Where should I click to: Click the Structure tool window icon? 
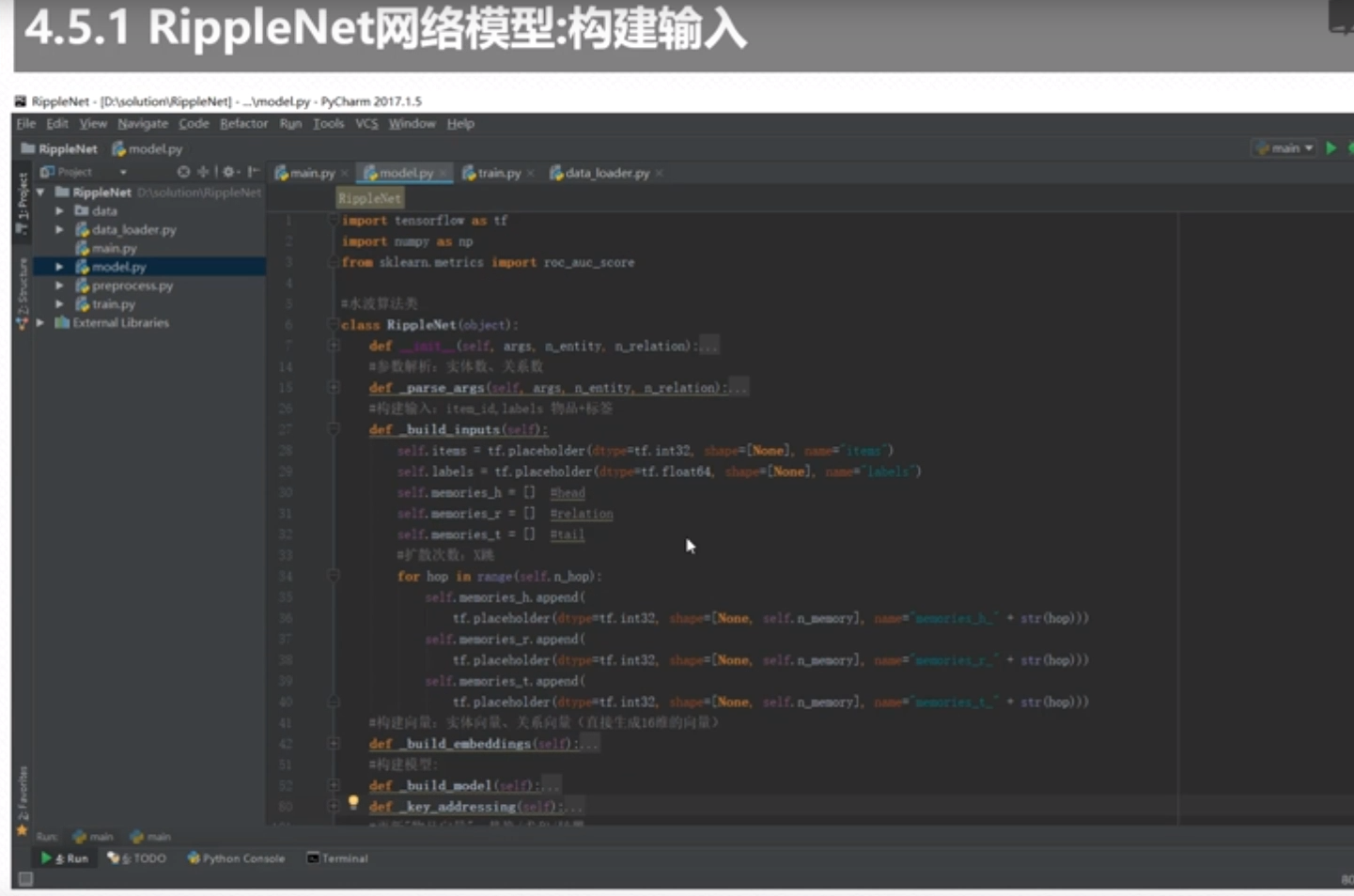click(22, 323)
